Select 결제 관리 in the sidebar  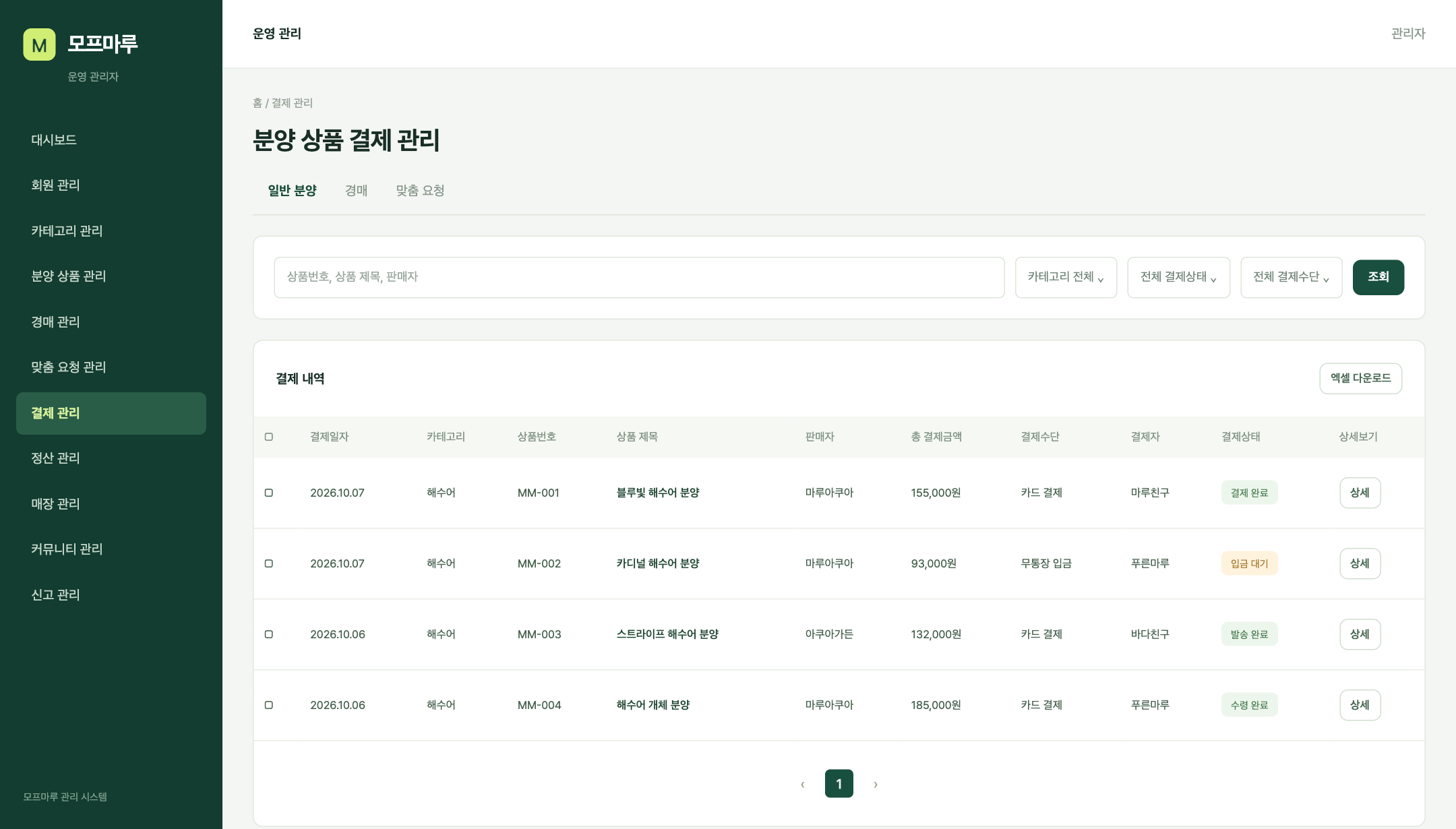[111, 413]
